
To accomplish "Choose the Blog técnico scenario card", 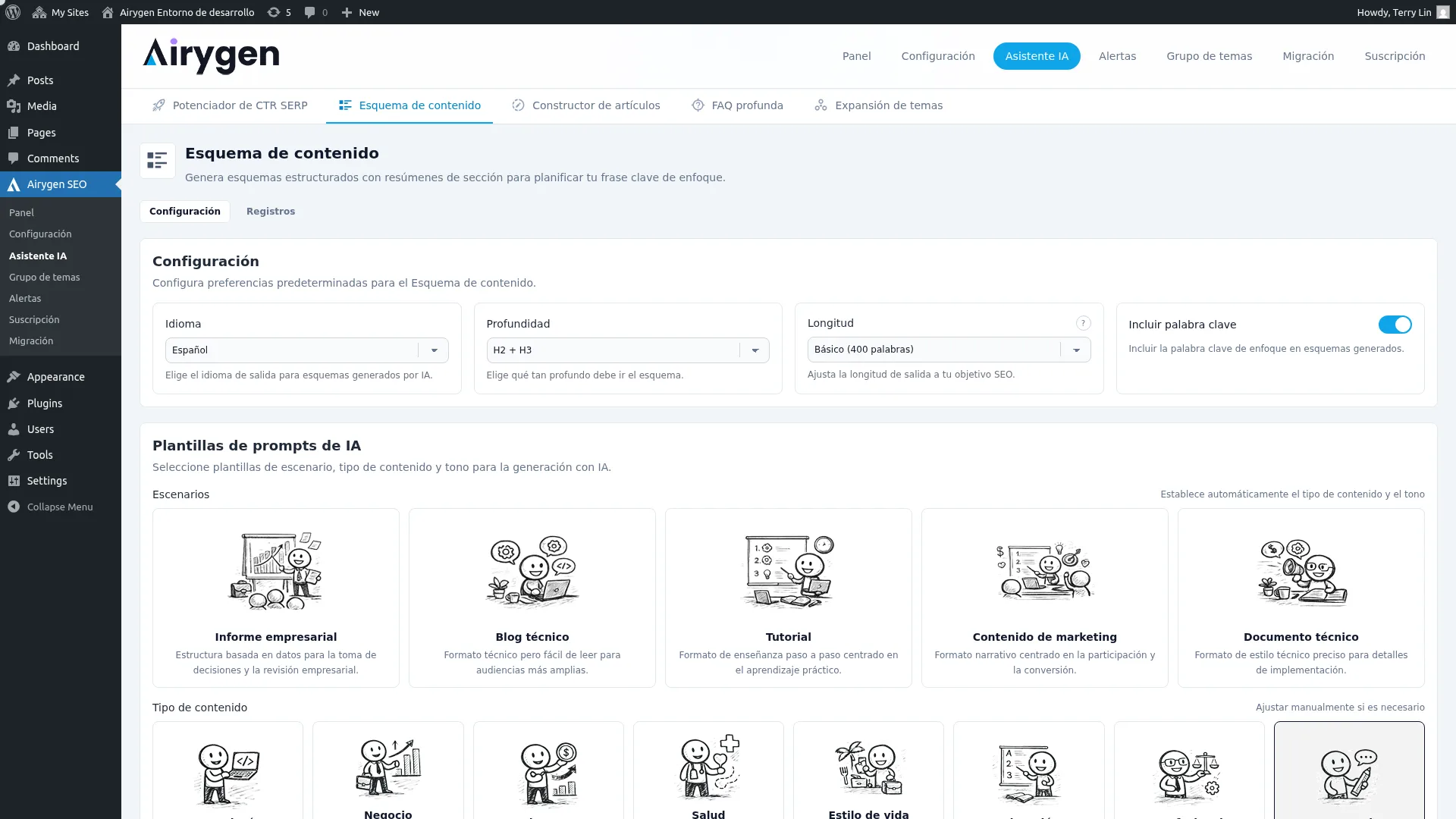I will (x=532, y=598).
